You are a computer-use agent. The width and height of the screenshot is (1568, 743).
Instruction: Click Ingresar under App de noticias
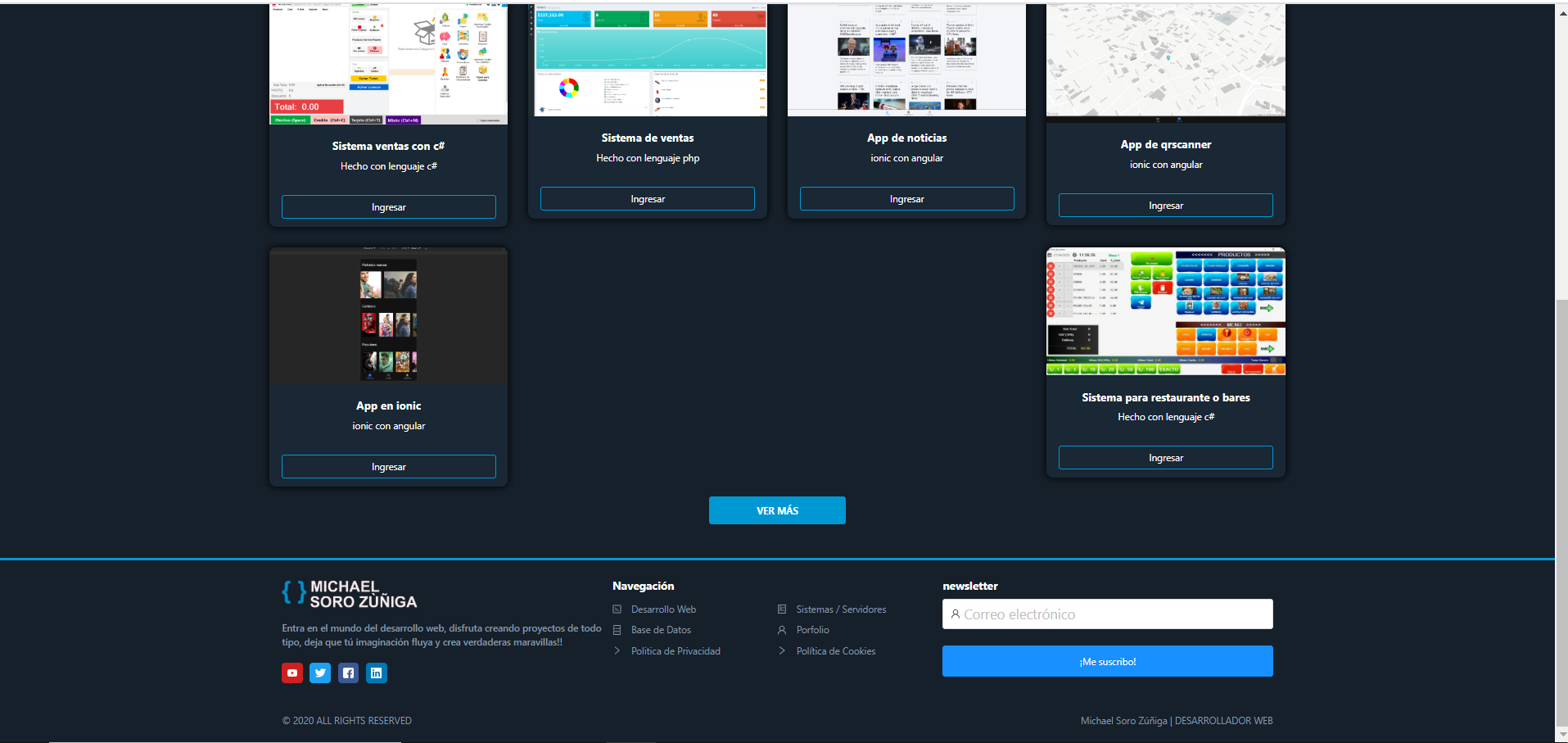(x=907, y=199)
